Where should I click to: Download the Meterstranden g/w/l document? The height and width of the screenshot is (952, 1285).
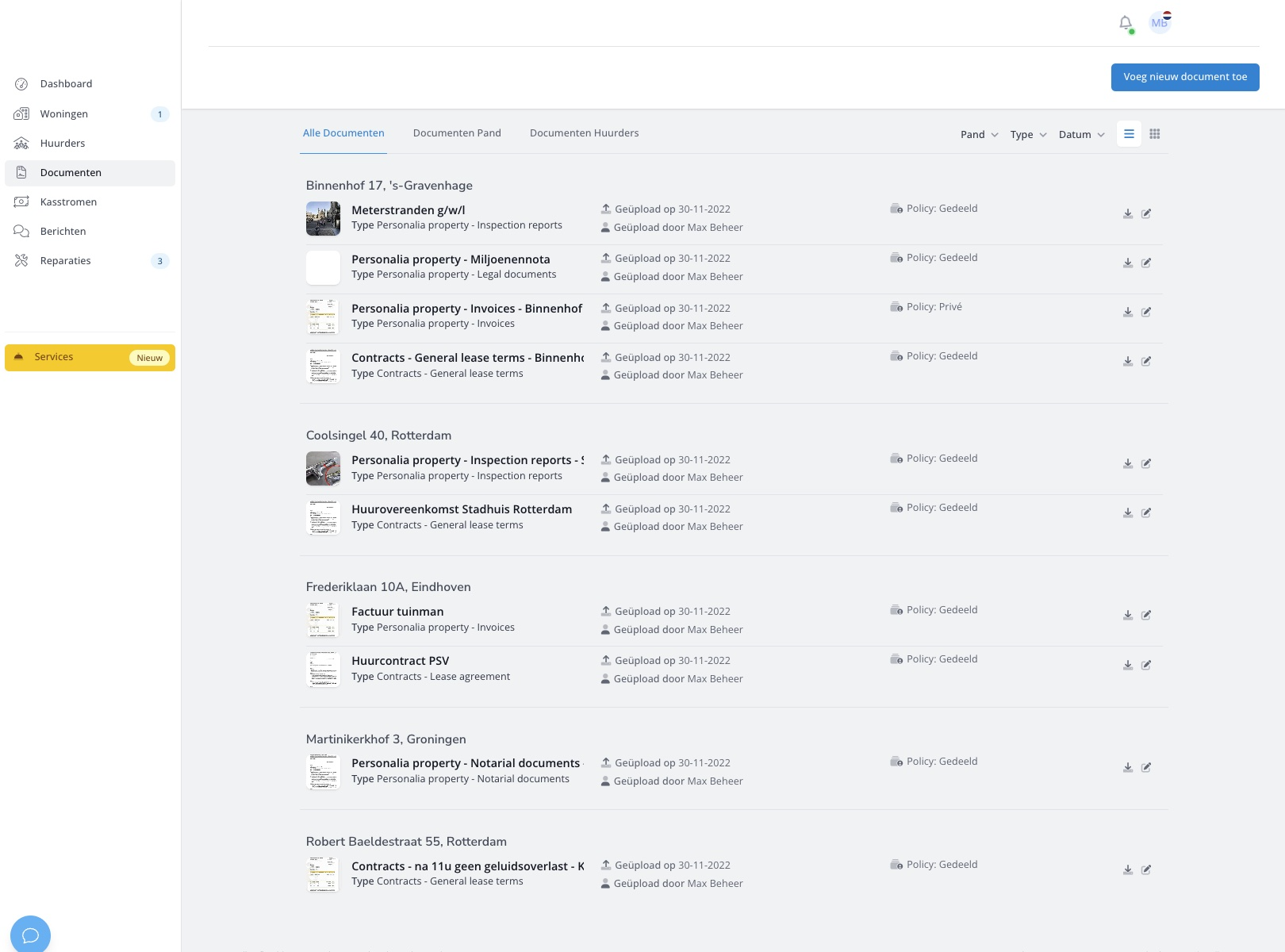click(x=1128, y=214)
